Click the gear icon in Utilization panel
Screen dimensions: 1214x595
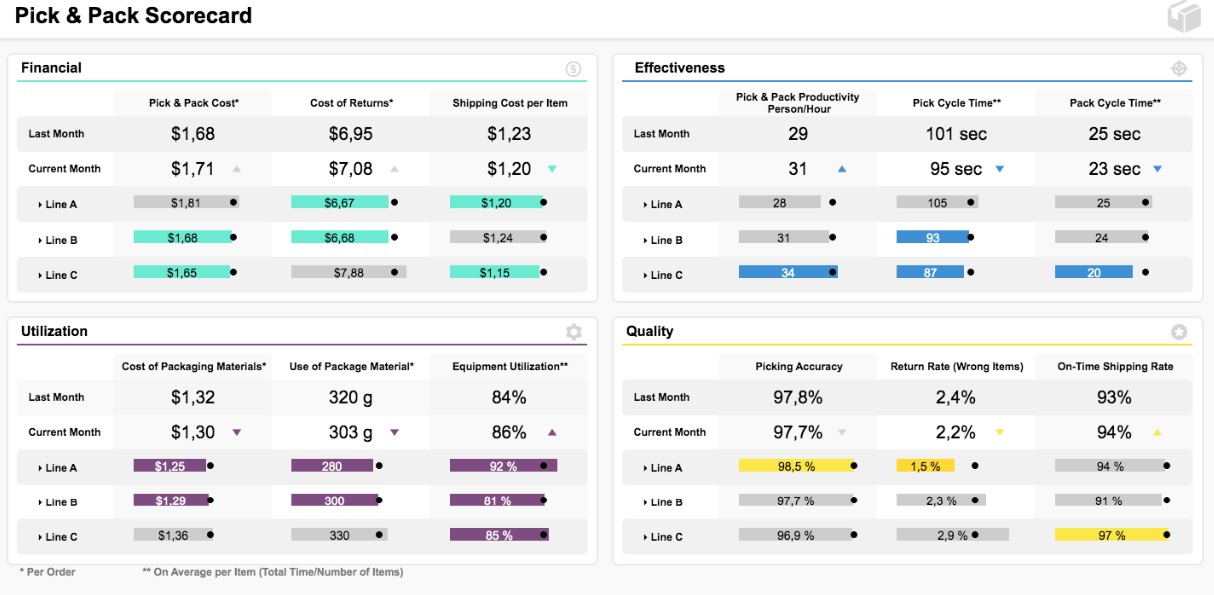click(573, 332)
